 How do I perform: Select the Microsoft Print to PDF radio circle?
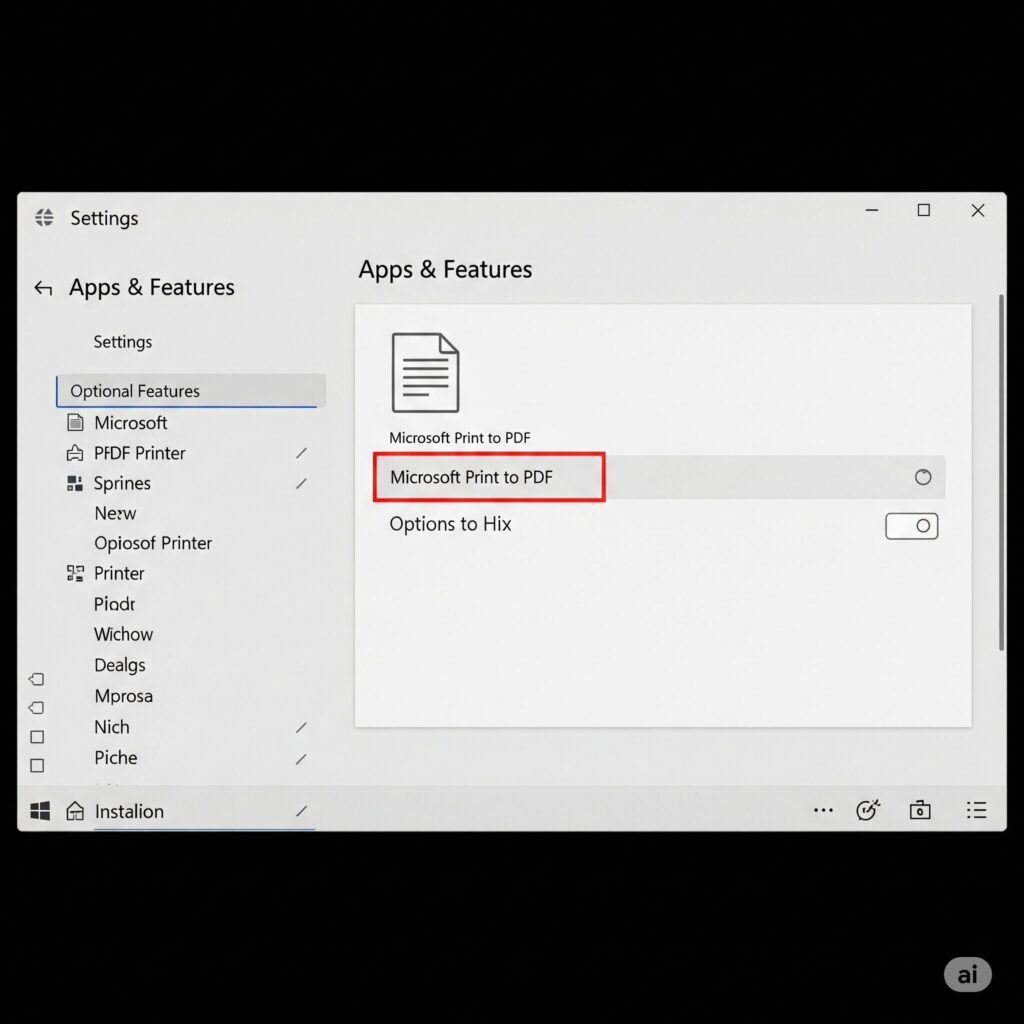pos(923,477)
